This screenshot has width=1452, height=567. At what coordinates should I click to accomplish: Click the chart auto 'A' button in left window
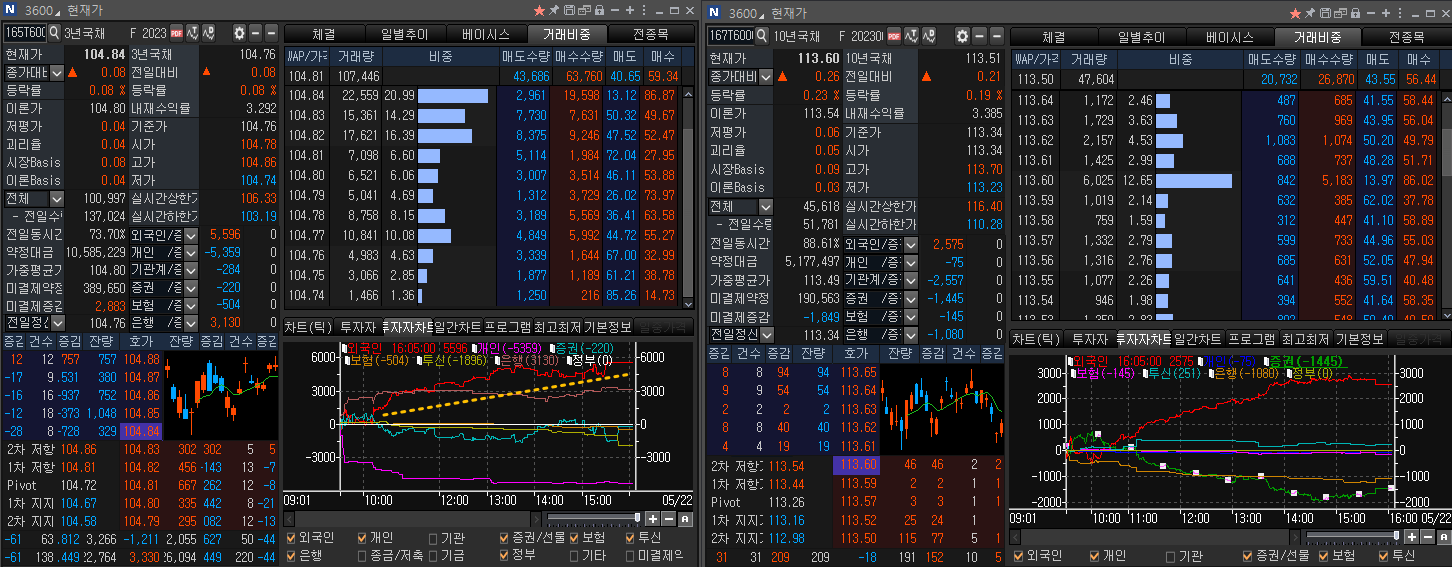coord(685,518)
